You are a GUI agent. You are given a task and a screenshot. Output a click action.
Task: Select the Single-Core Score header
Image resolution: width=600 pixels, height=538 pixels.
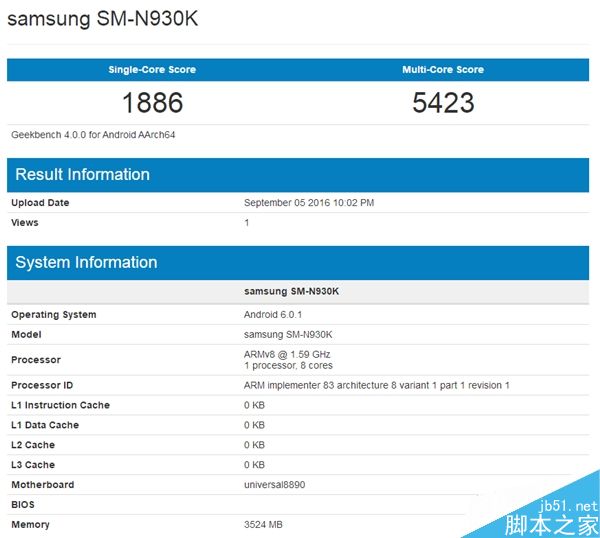152,70
